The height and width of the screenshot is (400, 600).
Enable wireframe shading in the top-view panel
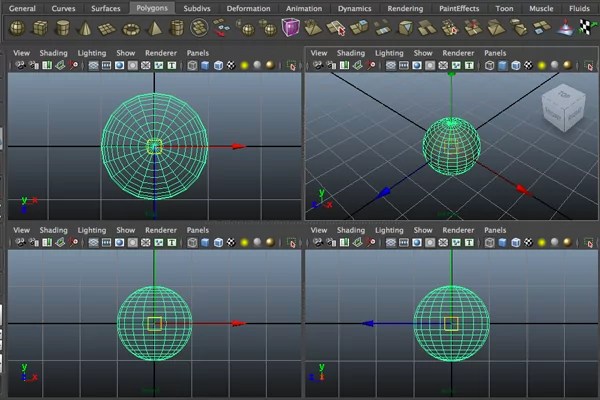click(192, 66)
